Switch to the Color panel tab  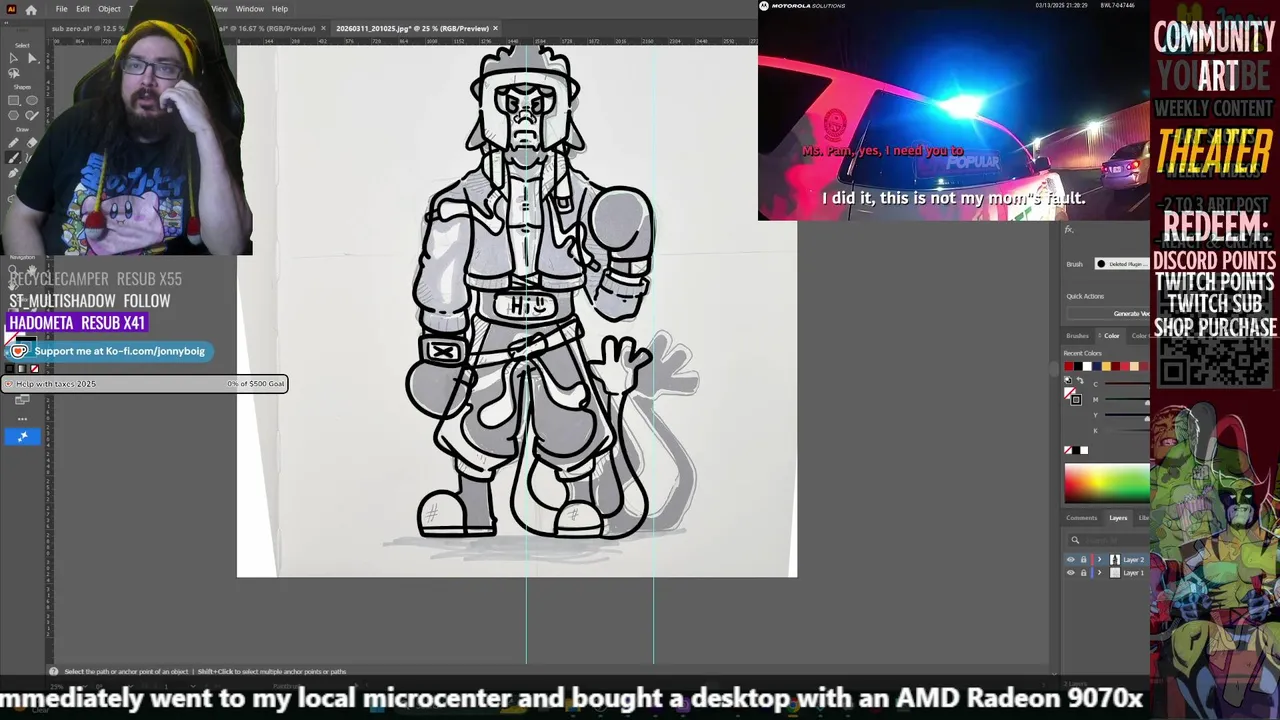pos(1111,336)
